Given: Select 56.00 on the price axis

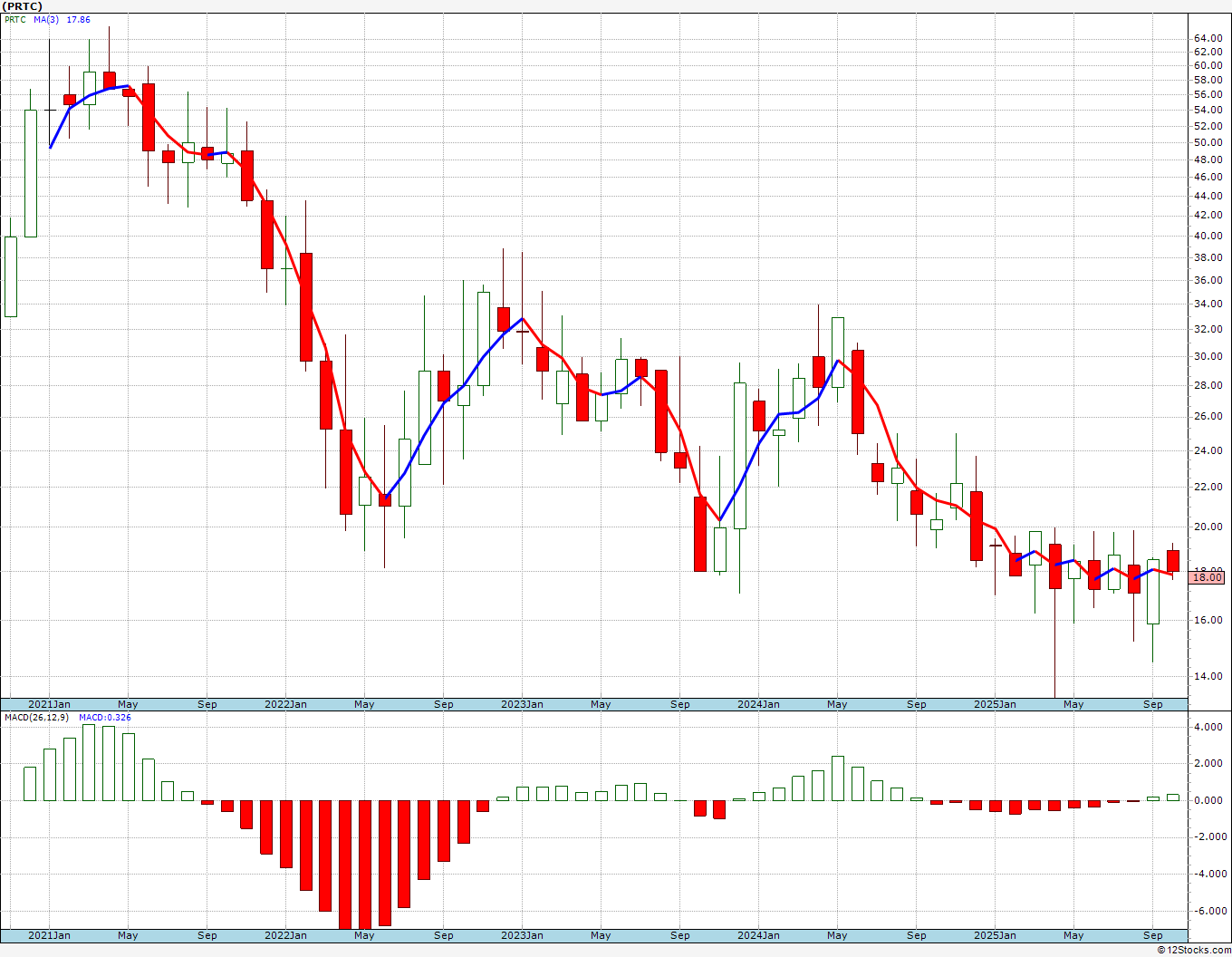Looking at the screenshot, I should [1208, 94].
